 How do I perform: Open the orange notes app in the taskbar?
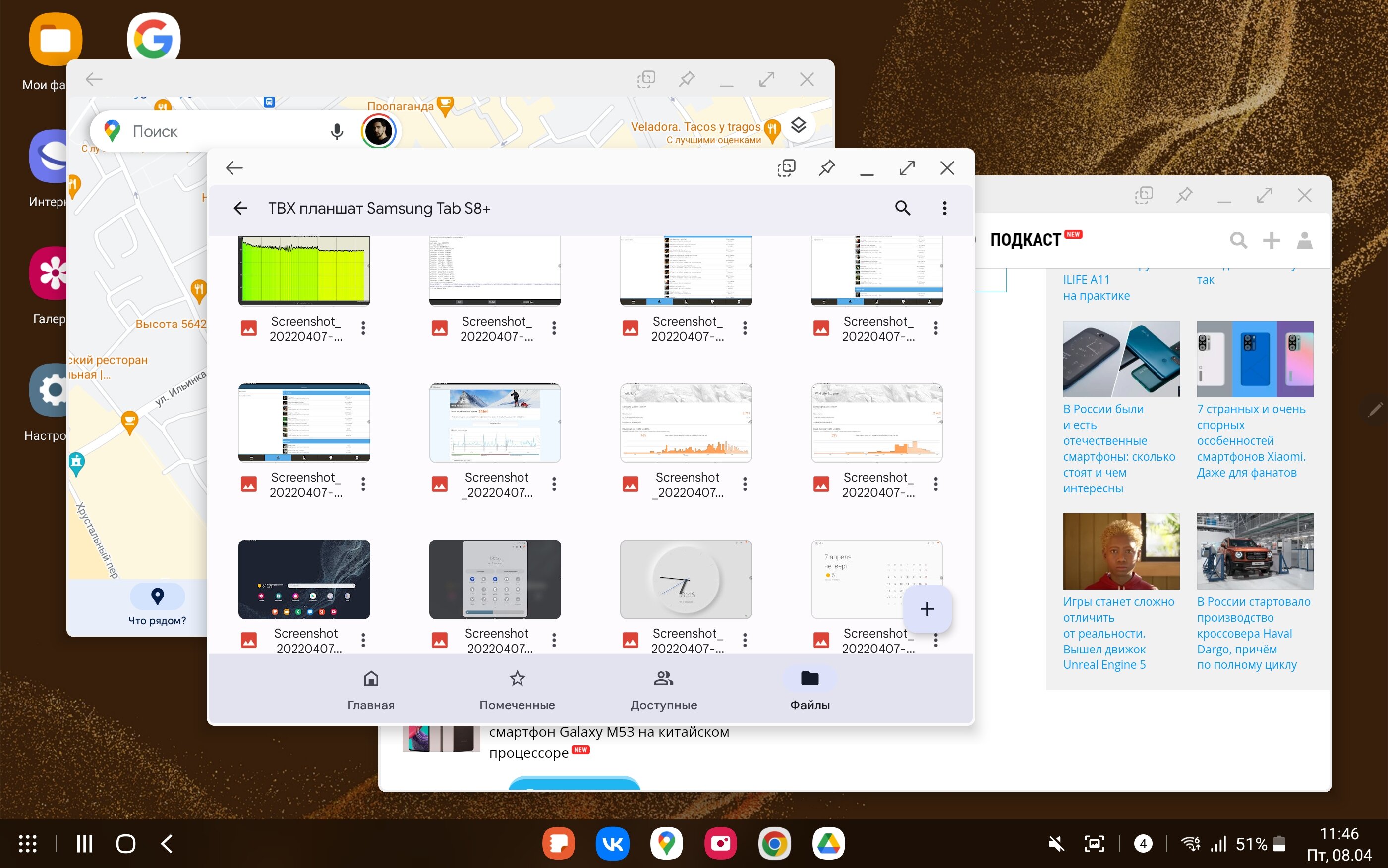pyautogui.click(x=558, y=843)
